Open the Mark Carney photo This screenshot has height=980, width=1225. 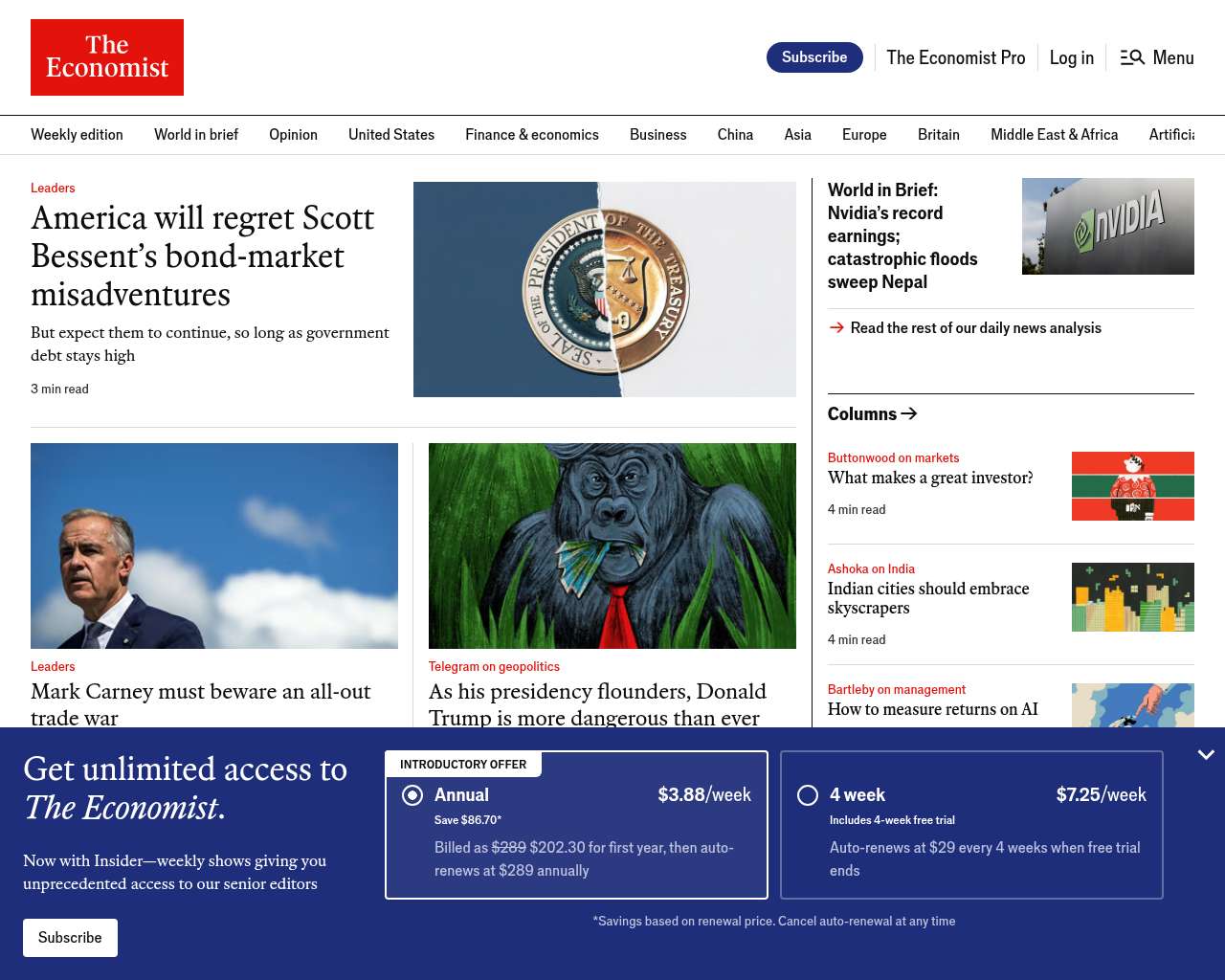pos(214,546)
